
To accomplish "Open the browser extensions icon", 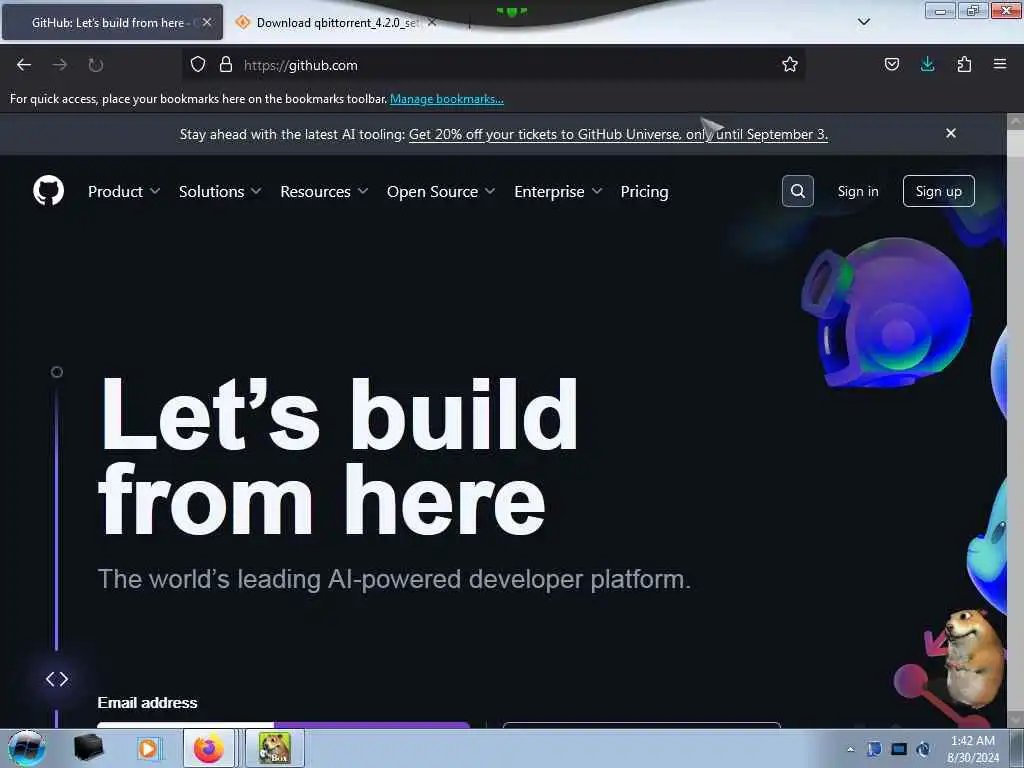I will pyautogui.click(x=964, y=65).
